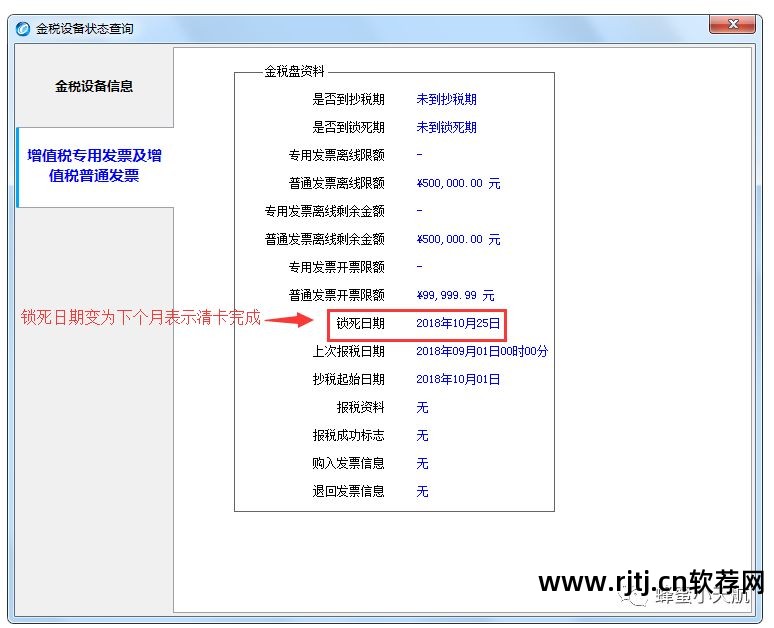
Task: Click the 上次报税日期 label
Action: pyautogui.click(x=348, y=351)
